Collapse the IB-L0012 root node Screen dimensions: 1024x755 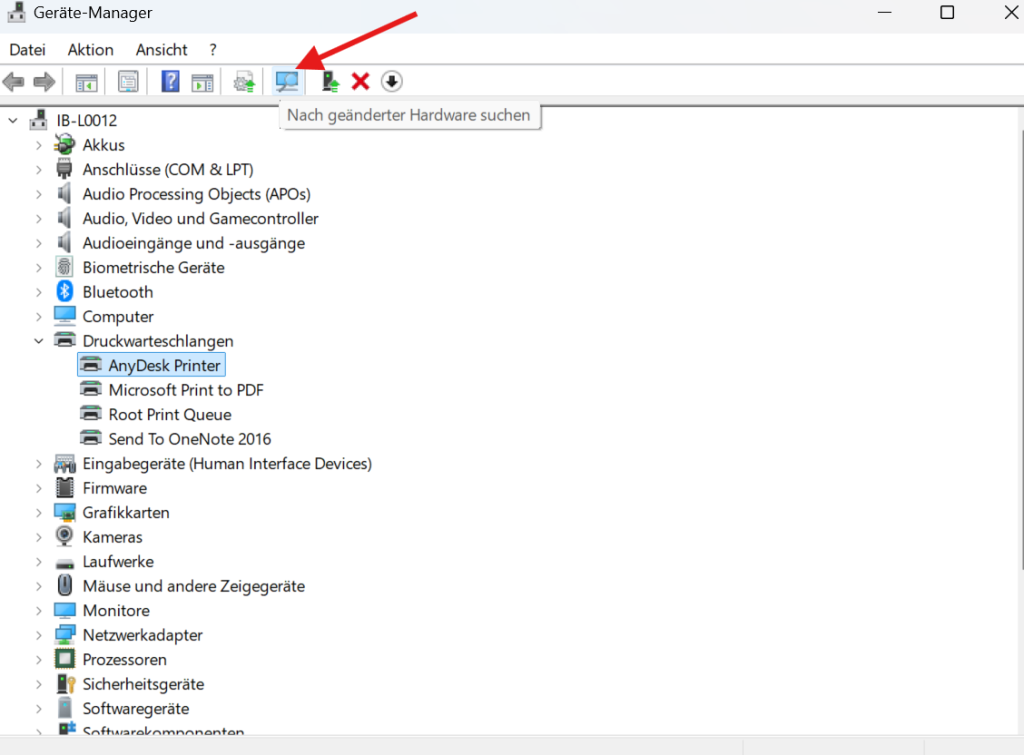coord(12,121)
